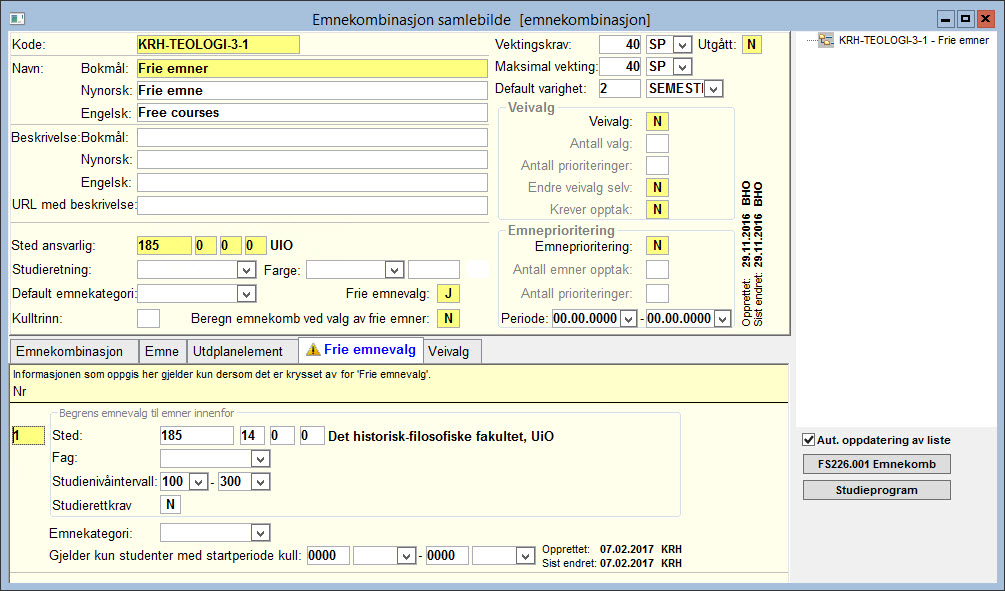
Task: Select KRH-TEOLOGI-3-1 - Frie emner tree item
Action: [913, 40]
